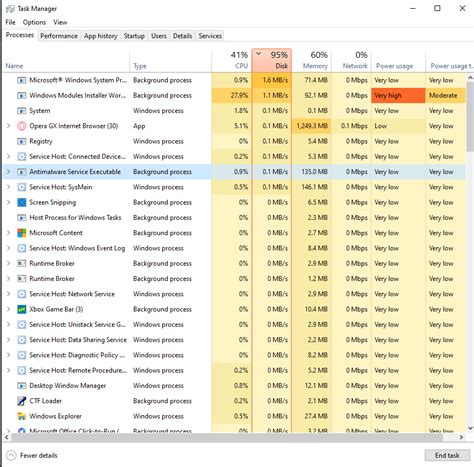Image resolution: width=474 pixels, height=467 pixels.
Task: Click the Opera GX Internet Browser icon
Action: coord(22,126)
